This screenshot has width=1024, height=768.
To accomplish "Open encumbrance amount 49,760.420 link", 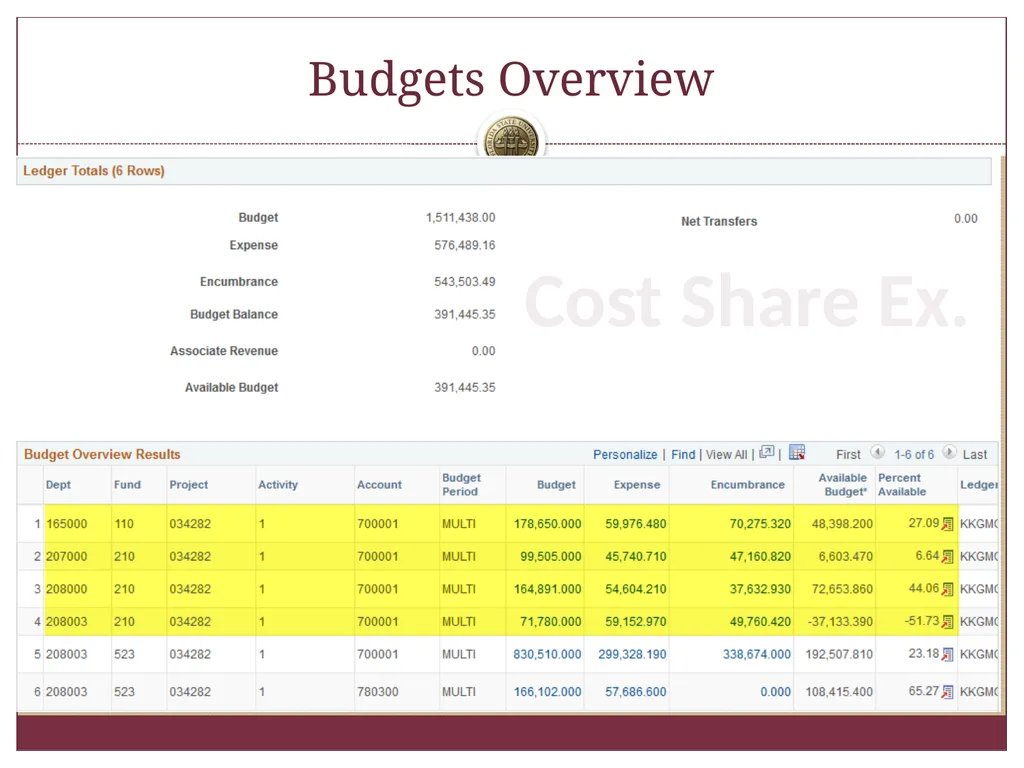I will pos(760,622).
